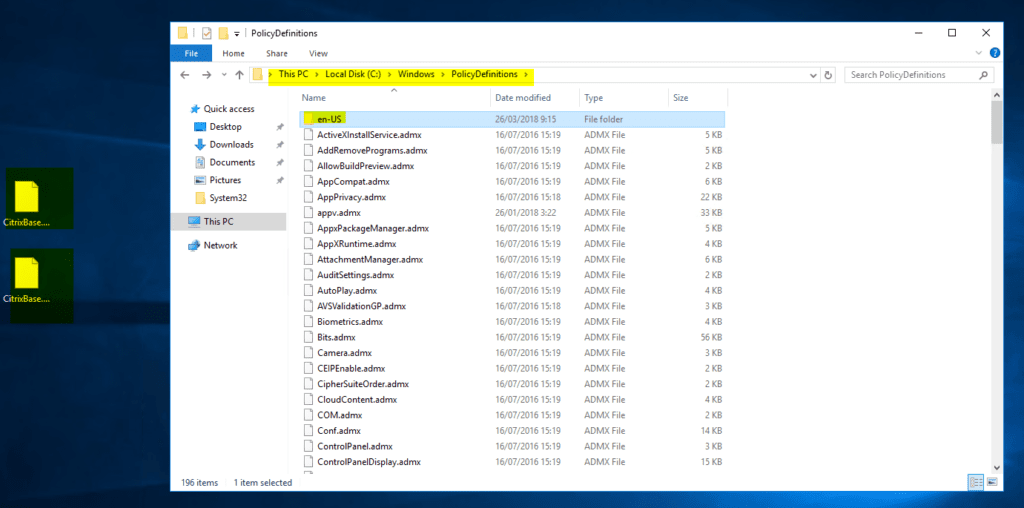
Task: Open the File menu
Action: pyautogui.click(x=191, y=53)
